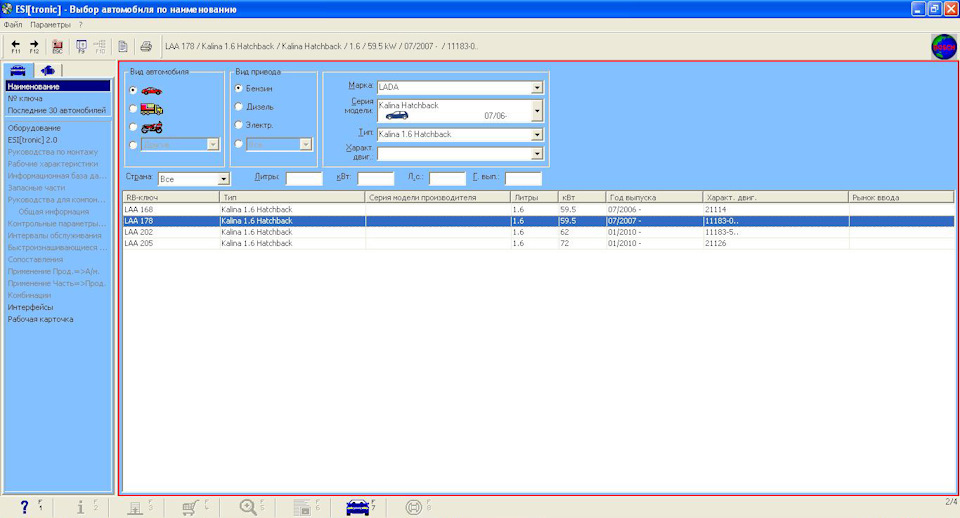Select the truck vehicle type radio button
The width and height of the screenshot is (960, 518).
[x=134, y=109]
